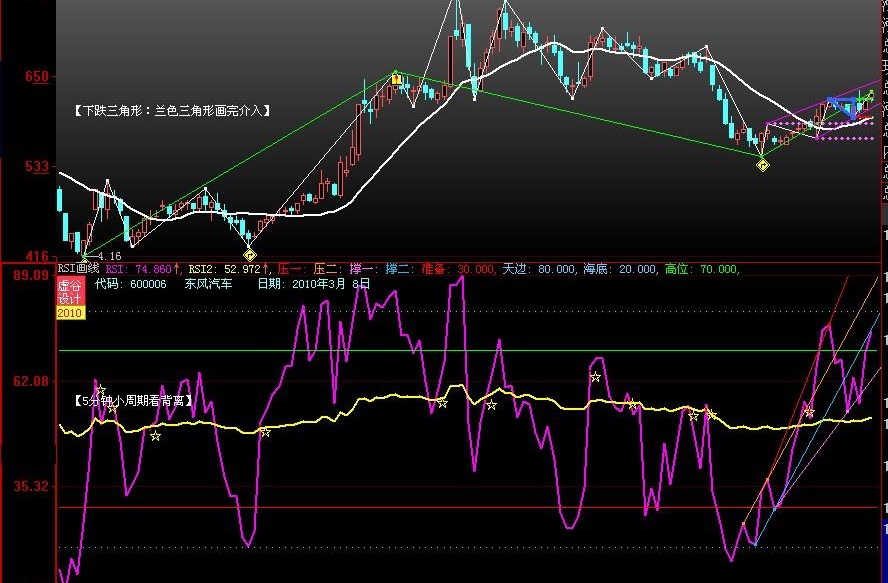
Task: Click the 【下跌三角形：兰色三角形画完介入】 annotation
Action: (172, 110)
